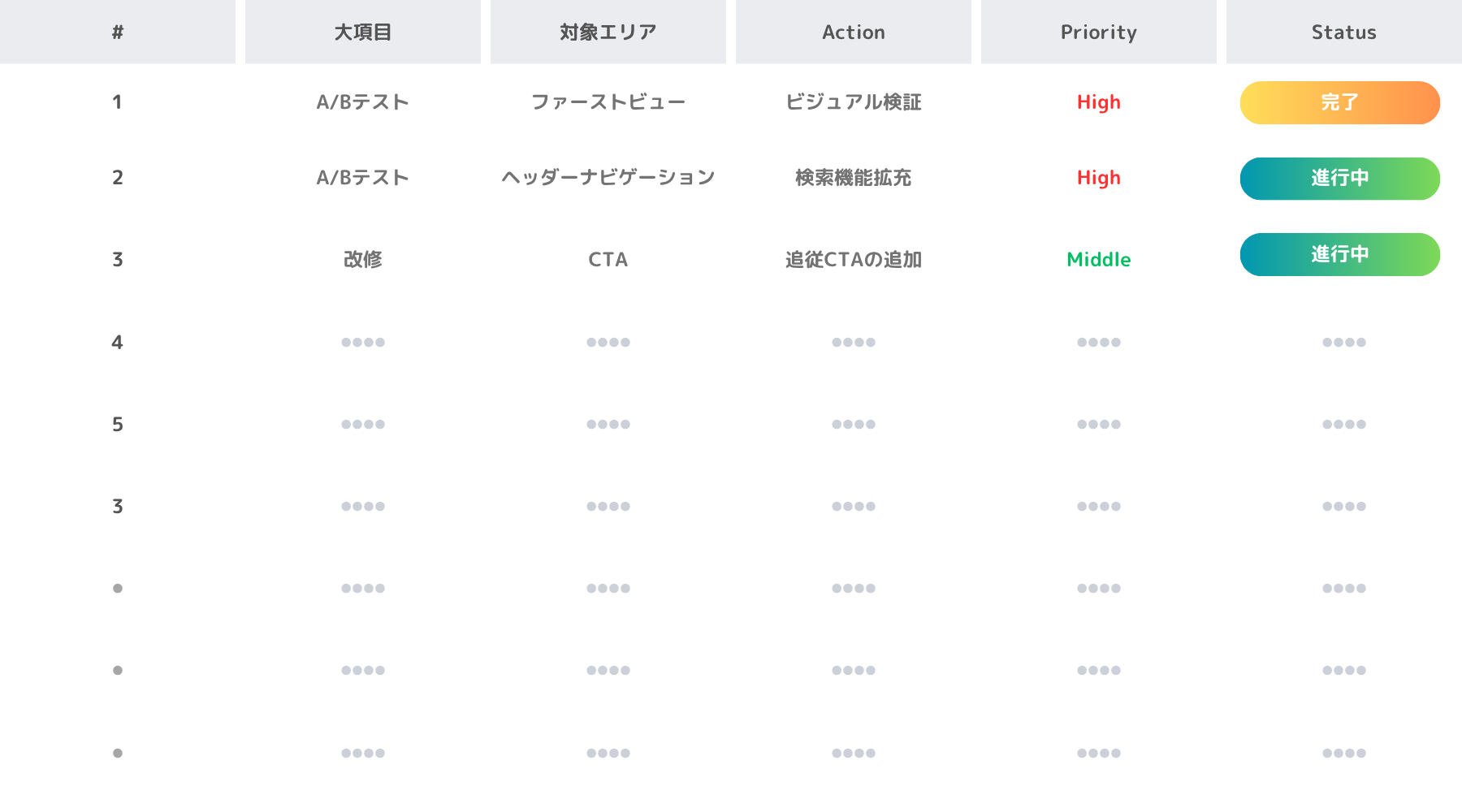Select the 改修 cell
The width and height of the screenshot is (1462, 812).
363,260
